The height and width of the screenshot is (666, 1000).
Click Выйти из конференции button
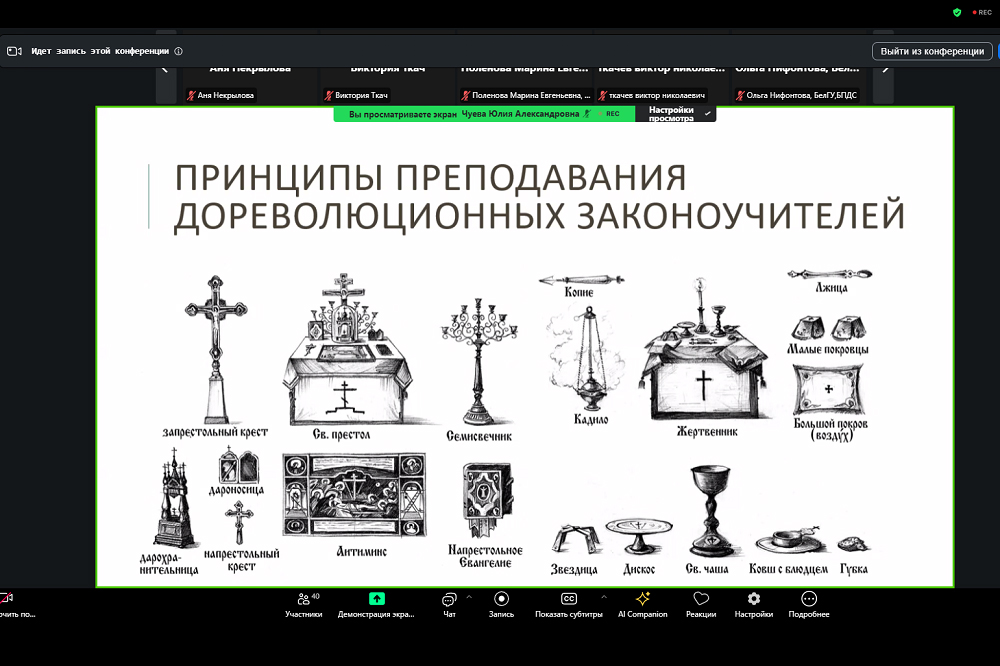[932, 51]
